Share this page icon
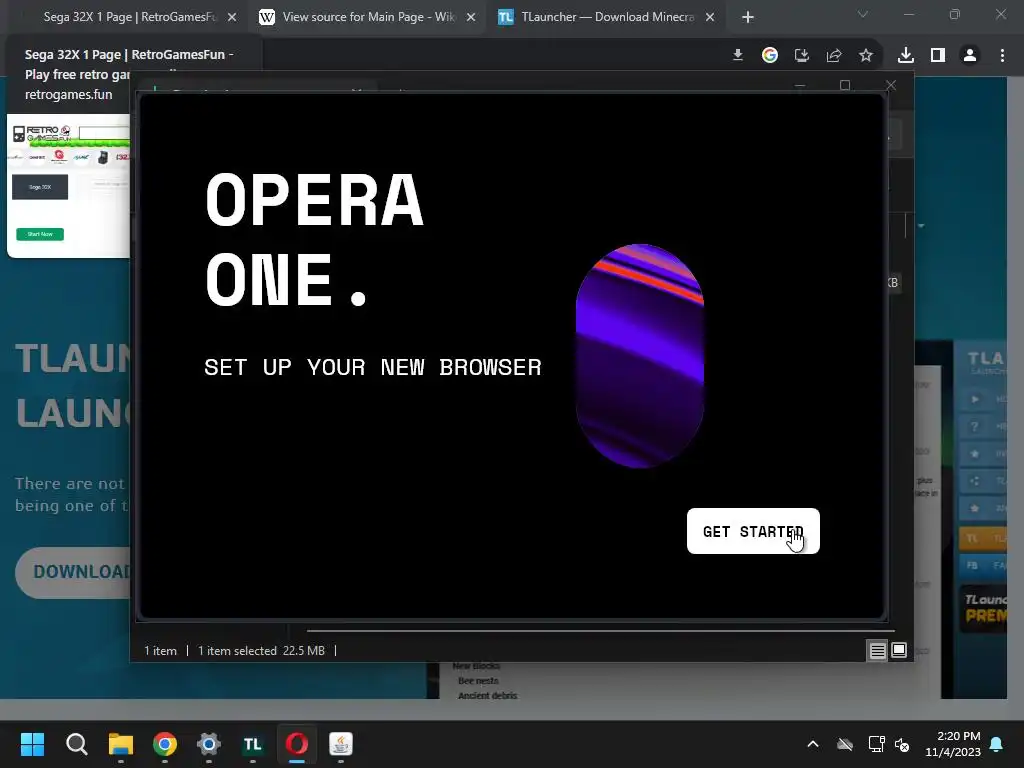Viewport: 1024px width, 768px height. point(834,56)
